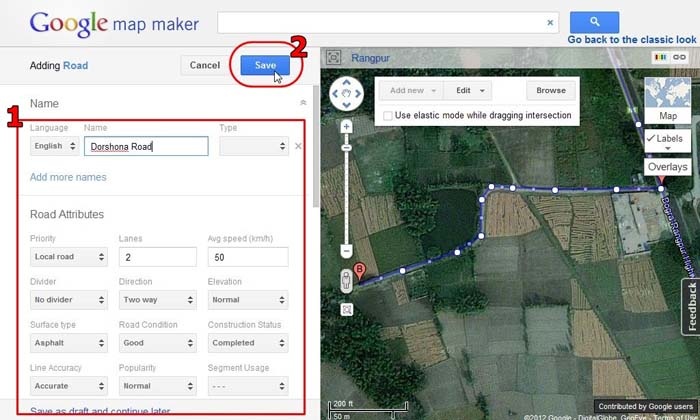Collapse the Name section with the double chevron
700x420 pixels.
[x=303, y=103]
